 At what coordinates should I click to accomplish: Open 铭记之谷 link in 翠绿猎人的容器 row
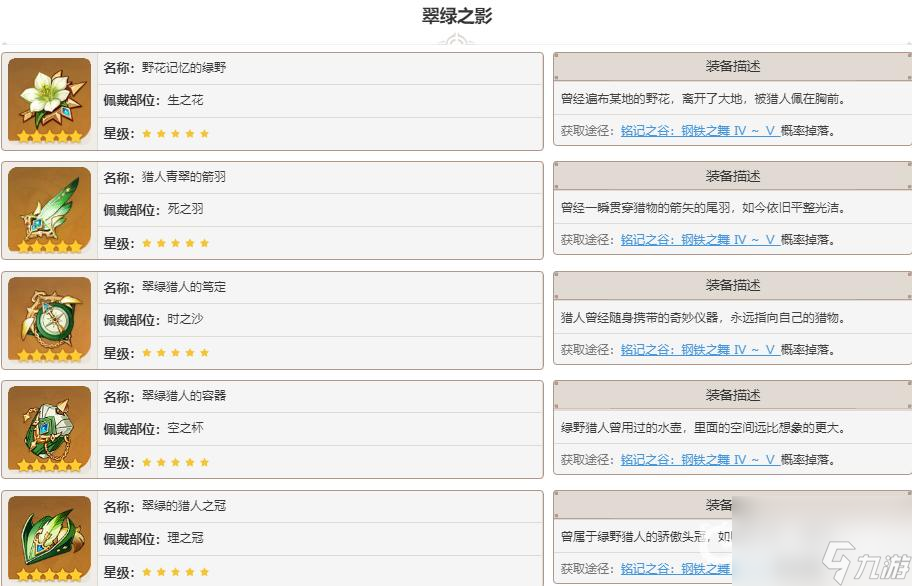700,460
